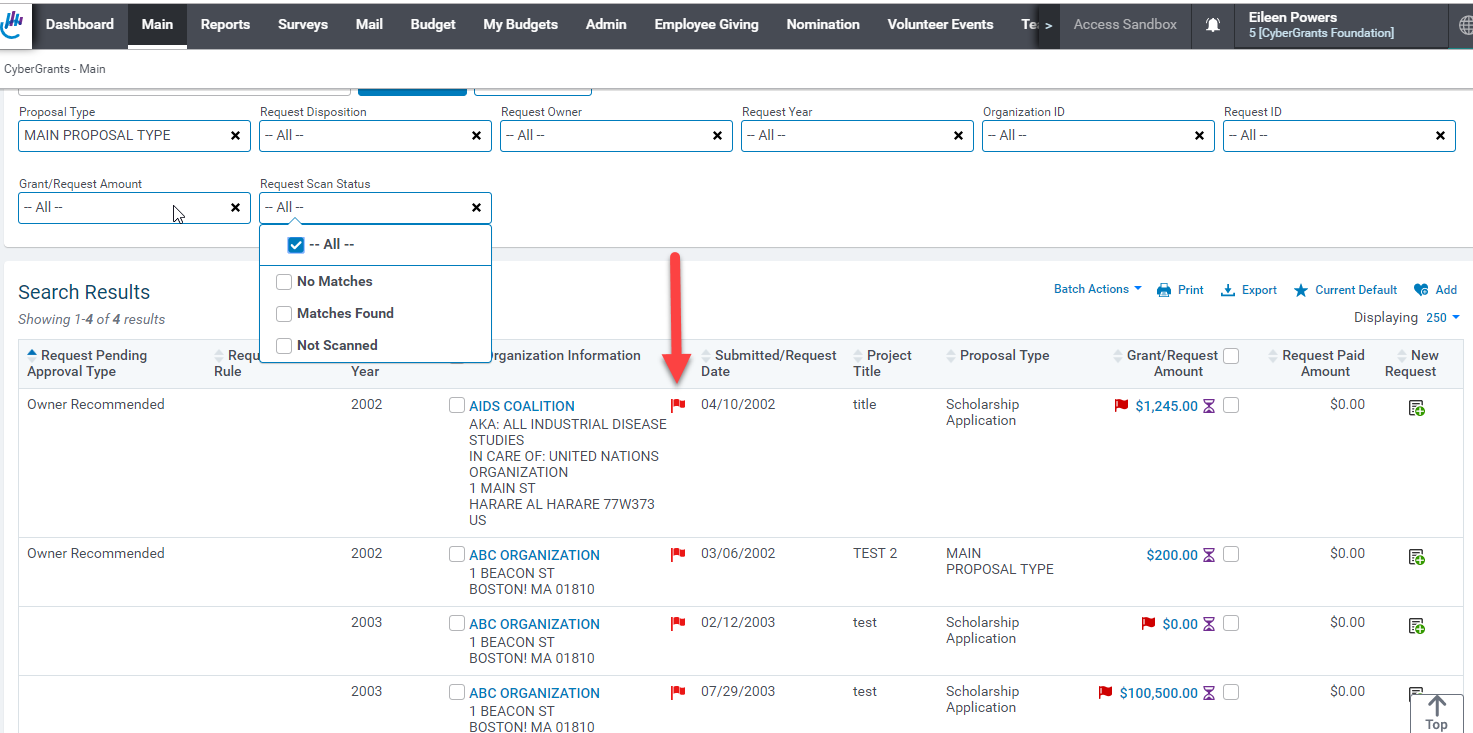Click the red flag before date 02/12/2003
Screen dimensions: 1473x733
[678, 623]
